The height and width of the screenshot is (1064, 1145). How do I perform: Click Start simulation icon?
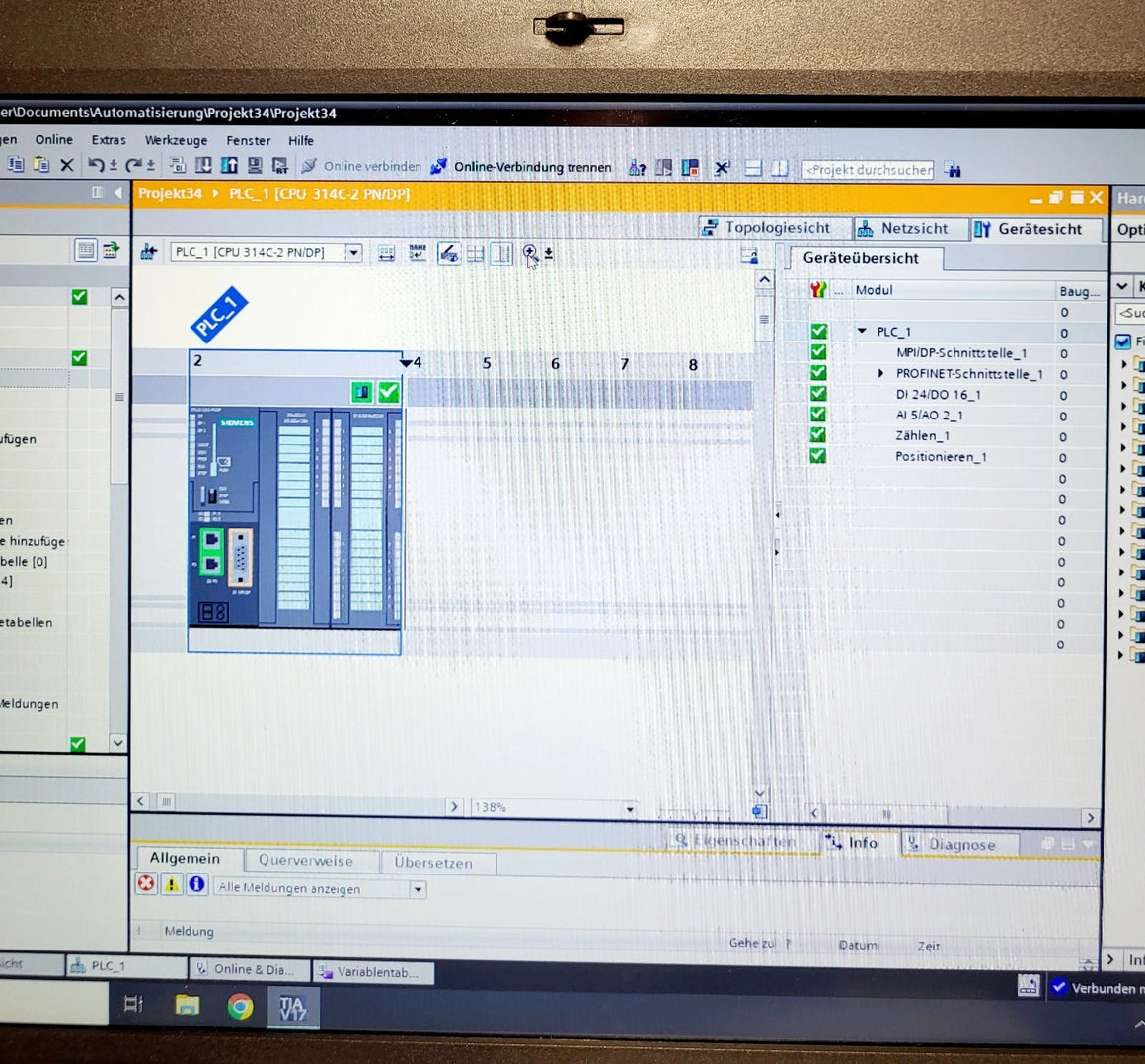pyautogui.click(x=255, y=166)
